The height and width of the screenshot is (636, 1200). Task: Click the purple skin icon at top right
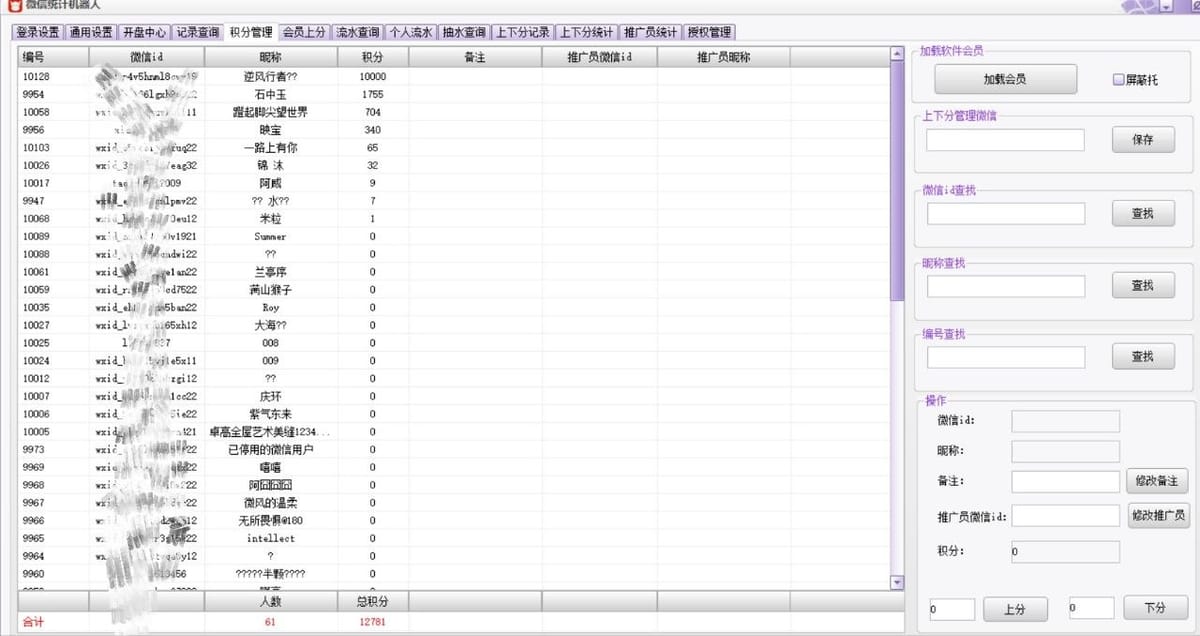pos(1138,6)
